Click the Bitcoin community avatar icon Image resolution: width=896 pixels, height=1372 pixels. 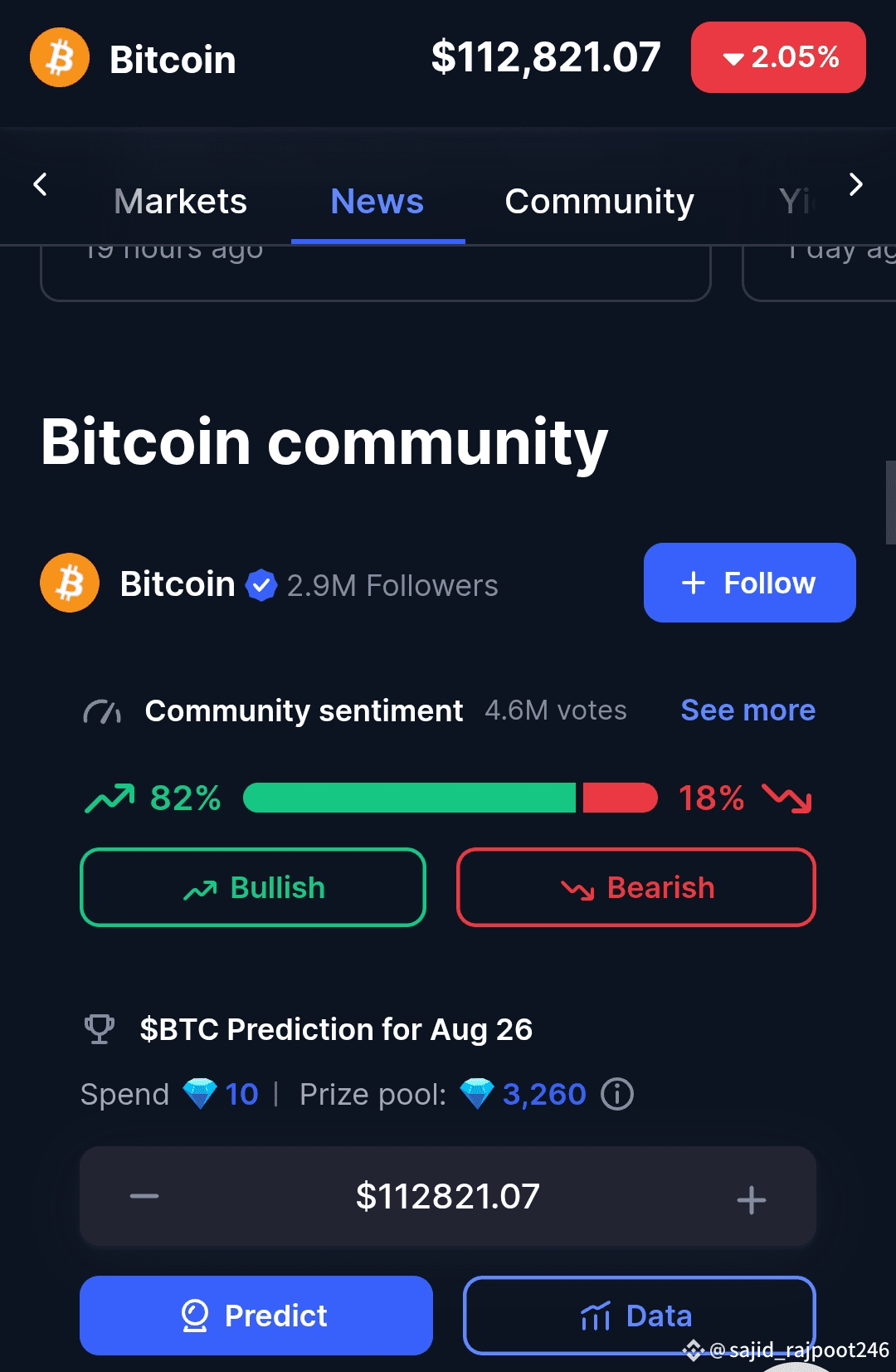pyautogui.click(x=70, y=583)
